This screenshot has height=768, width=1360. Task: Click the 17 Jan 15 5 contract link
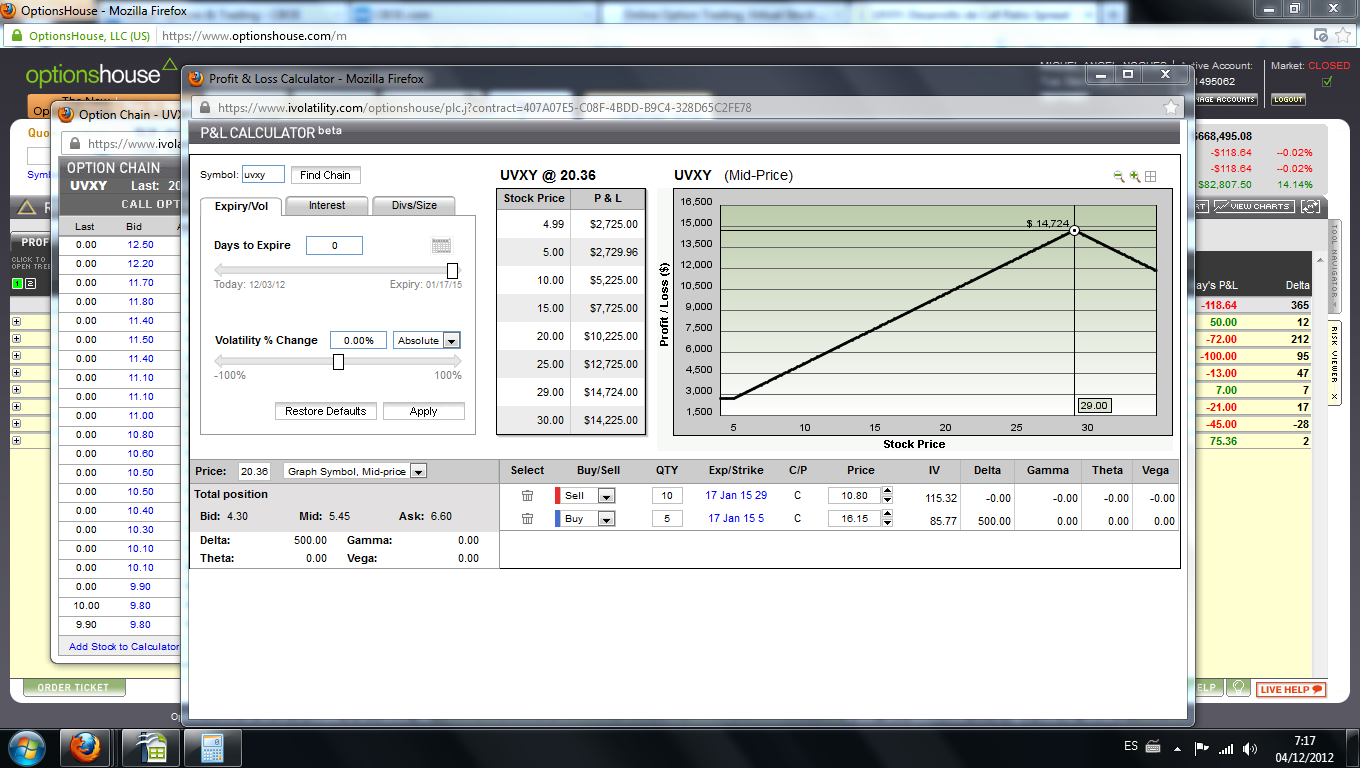(x=736, y=519)
